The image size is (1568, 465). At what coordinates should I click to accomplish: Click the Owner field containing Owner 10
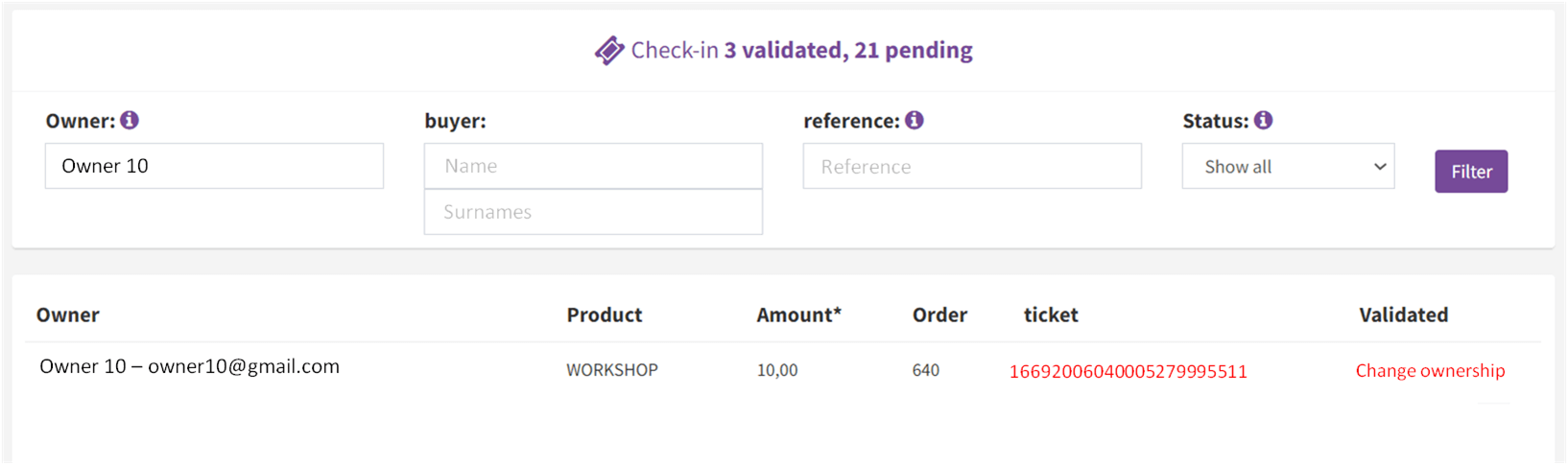[x=214, y=166]
